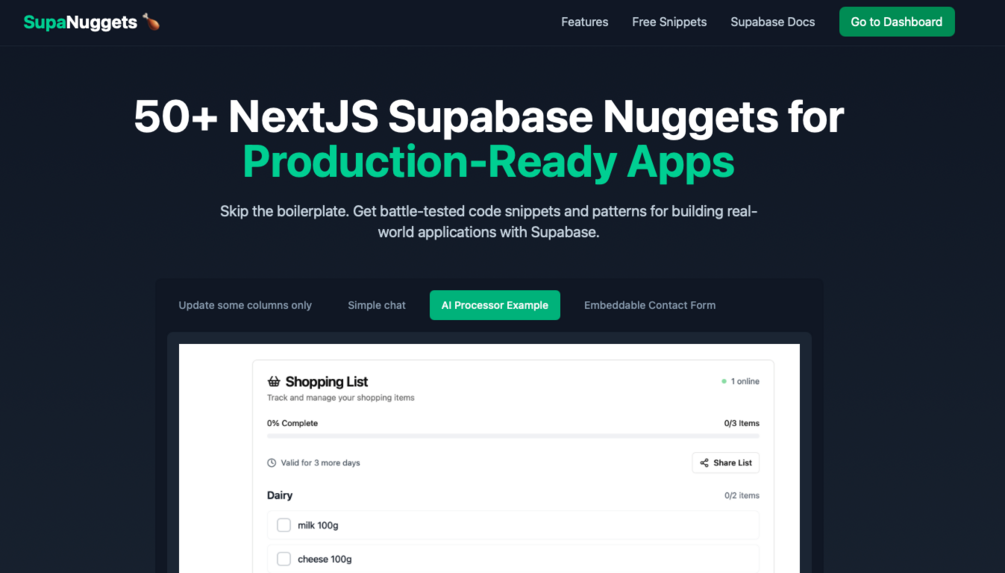The width and height of the screenshot is (1005, 573).
Task: Click the '0/3 Items' counter
Action: 742,423
